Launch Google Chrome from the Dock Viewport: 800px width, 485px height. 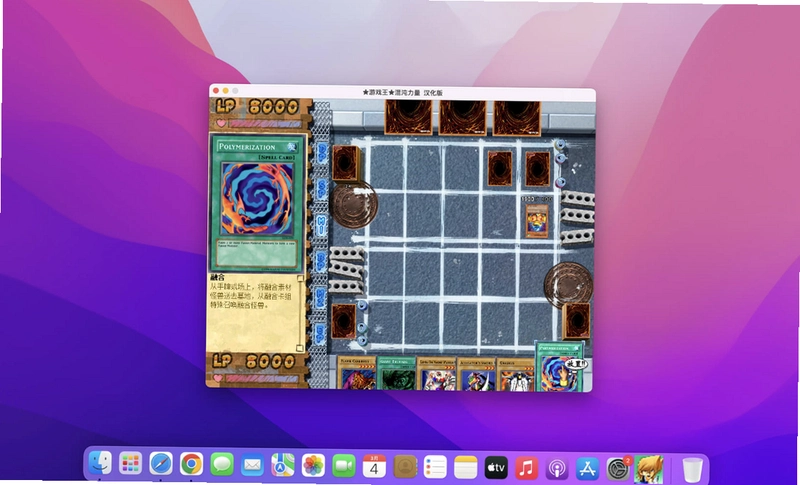191,465
